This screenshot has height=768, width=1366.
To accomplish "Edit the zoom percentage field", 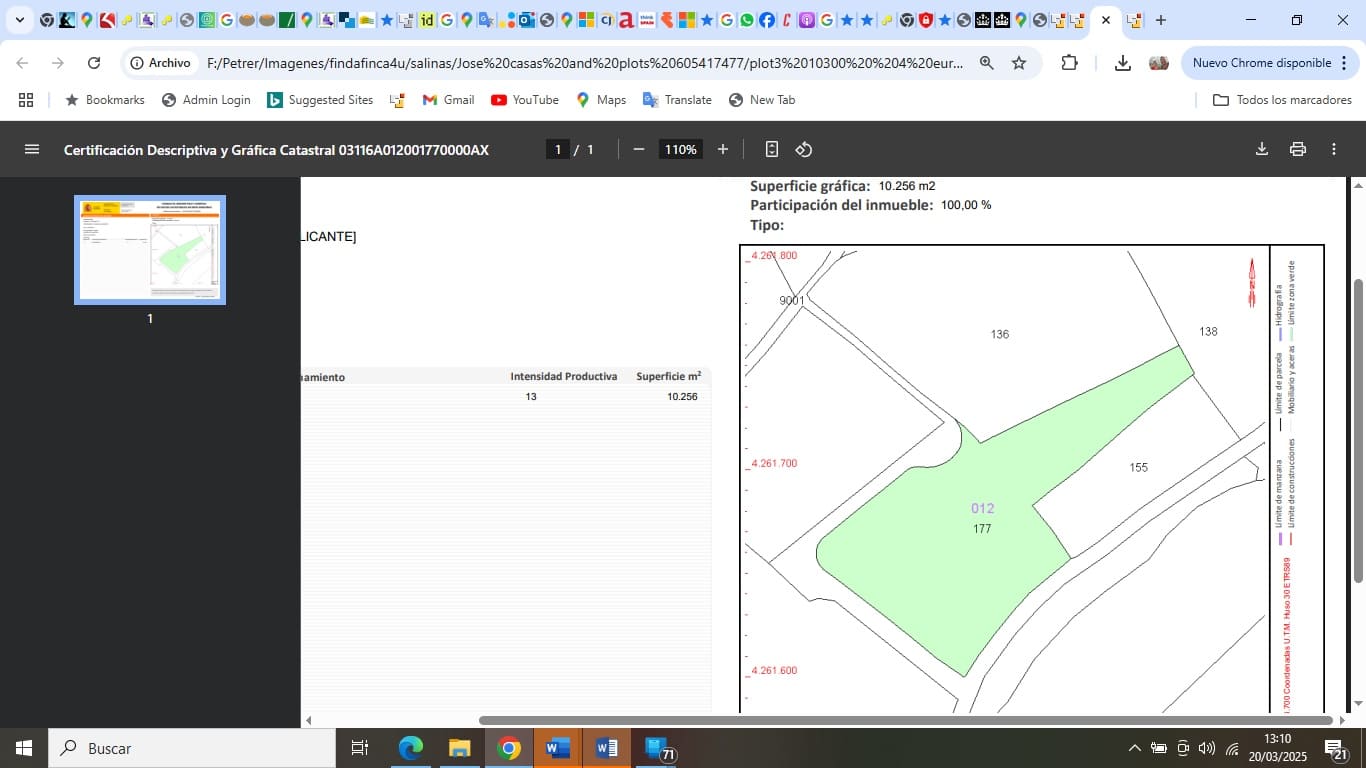I will (x=680, y=149).
